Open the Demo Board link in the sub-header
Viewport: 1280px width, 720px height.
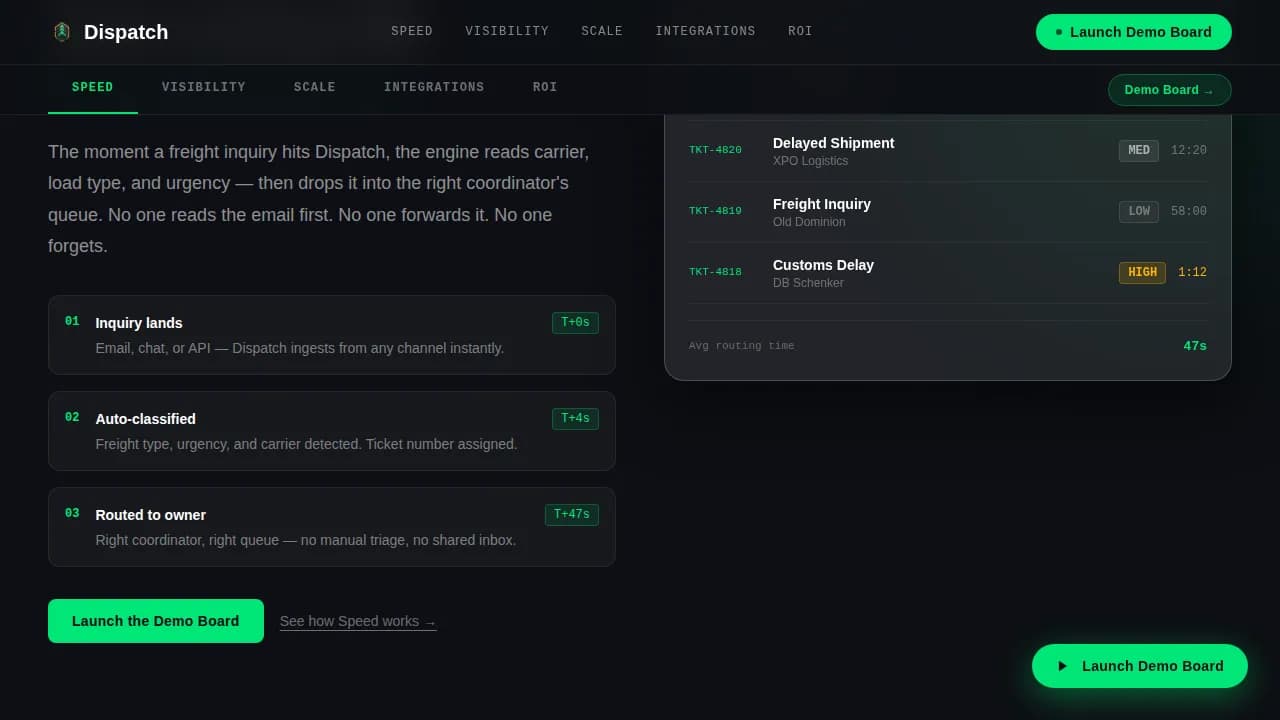click(1169, 90)
